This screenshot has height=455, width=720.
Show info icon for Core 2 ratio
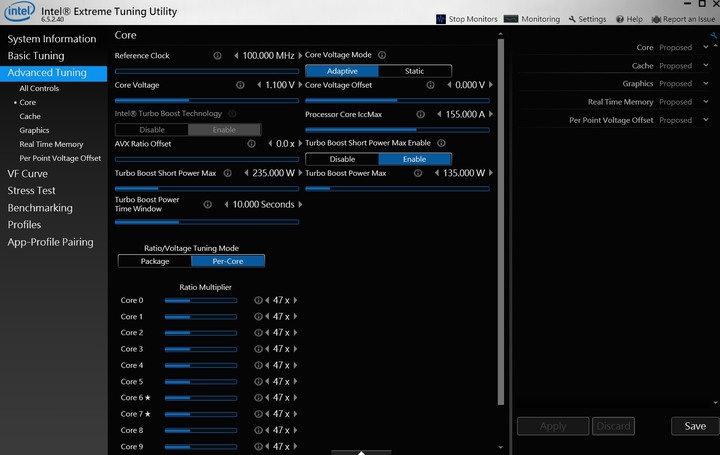point(259,332)
